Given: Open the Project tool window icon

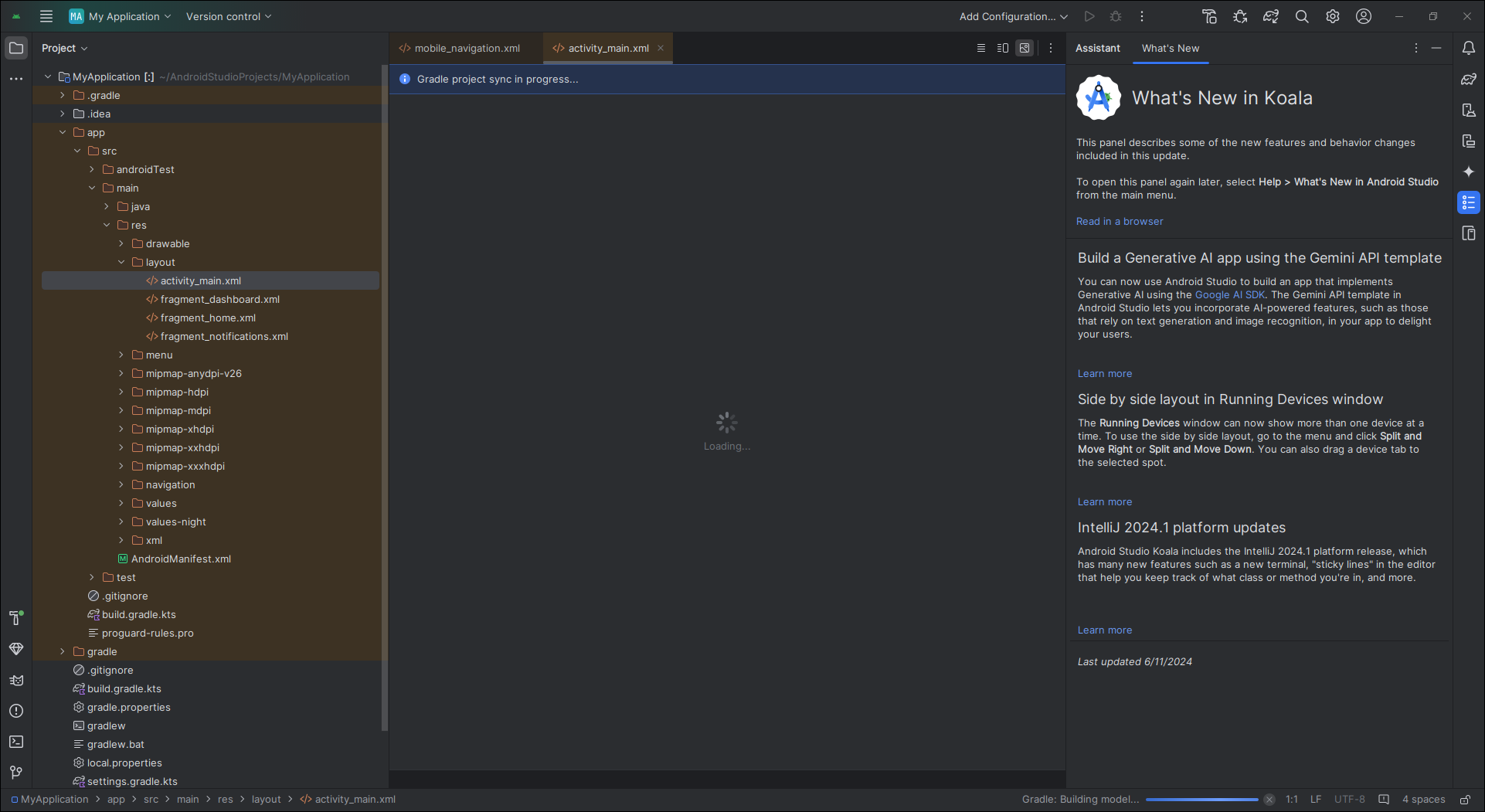Looking at the screenshot, I should pyautogui.click(x=16, y=48).
